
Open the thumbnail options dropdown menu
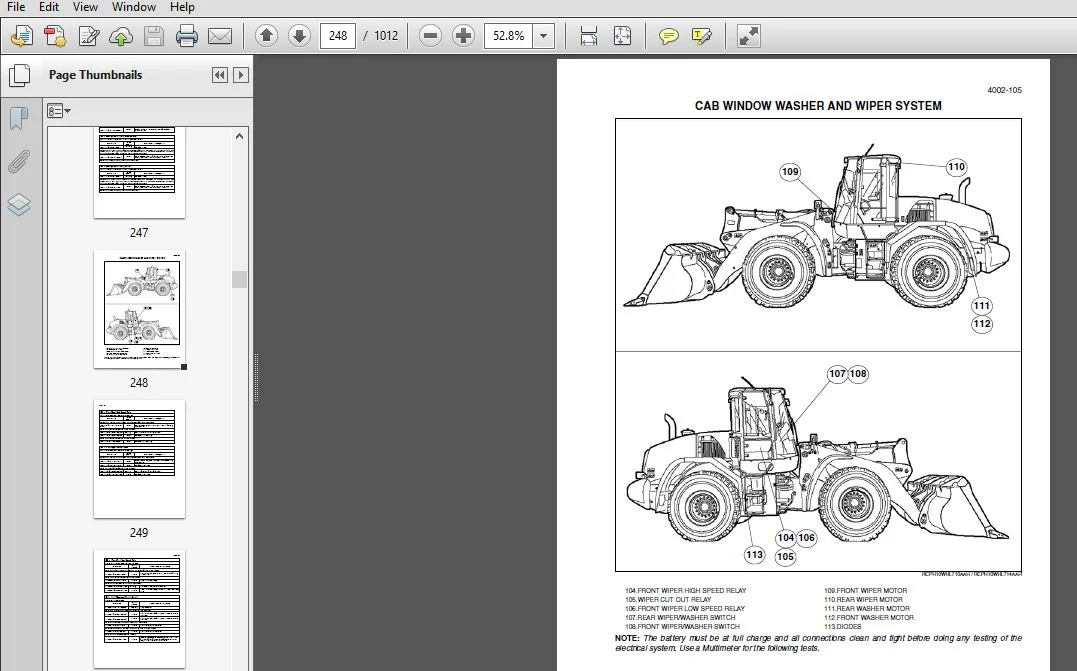pos(59,111)
